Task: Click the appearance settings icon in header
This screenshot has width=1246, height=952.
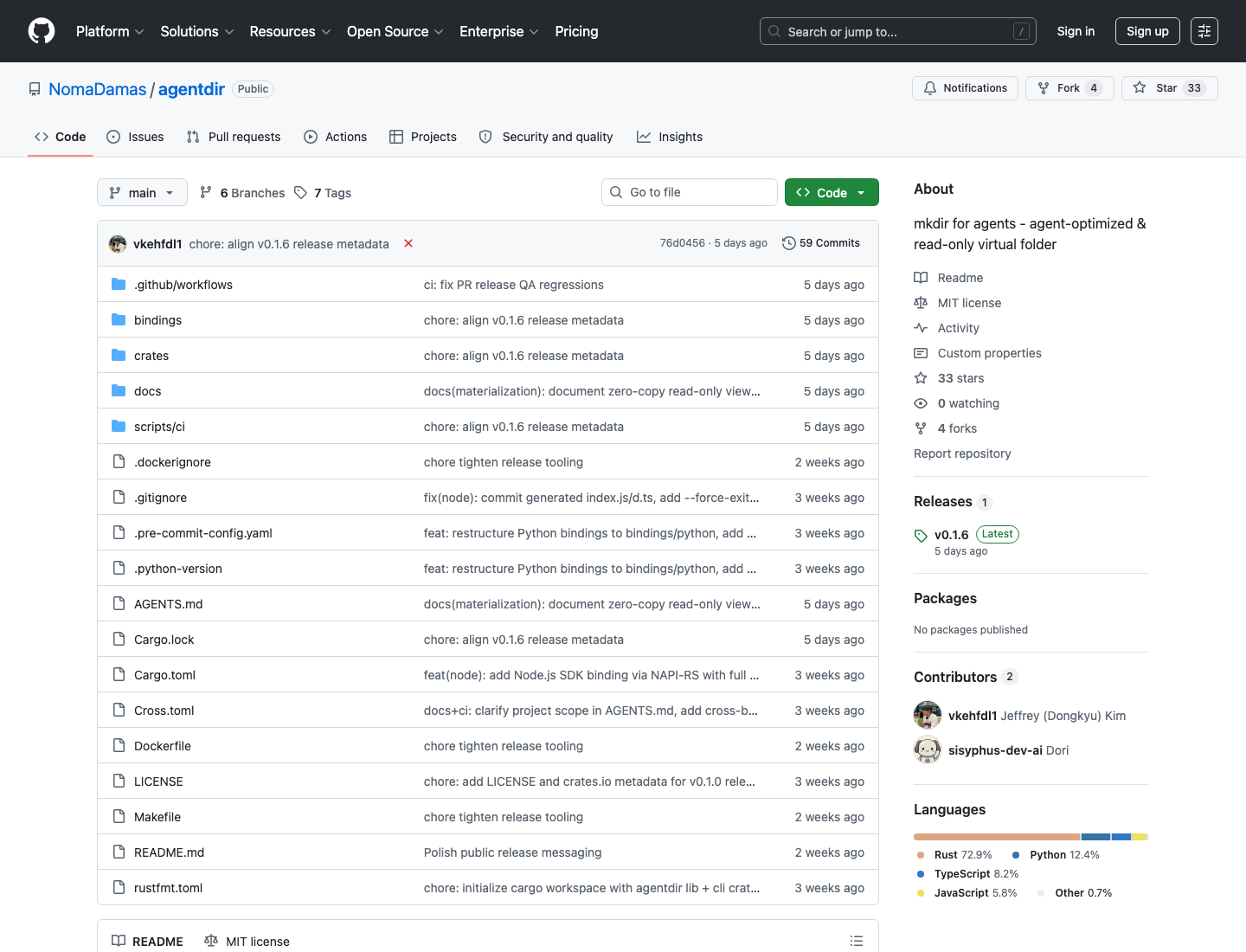Action: coord(1204,31)
